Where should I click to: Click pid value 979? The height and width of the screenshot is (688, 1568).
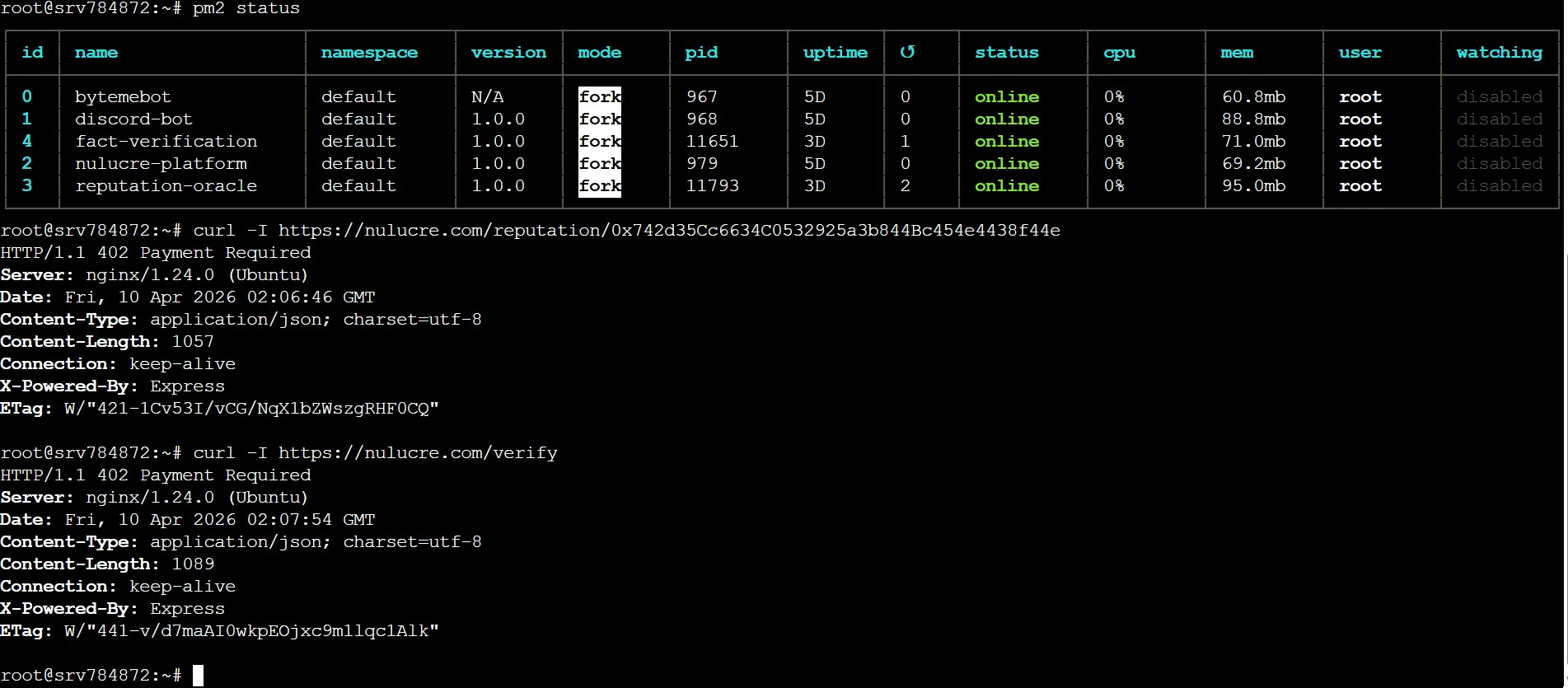coord(702,163)
